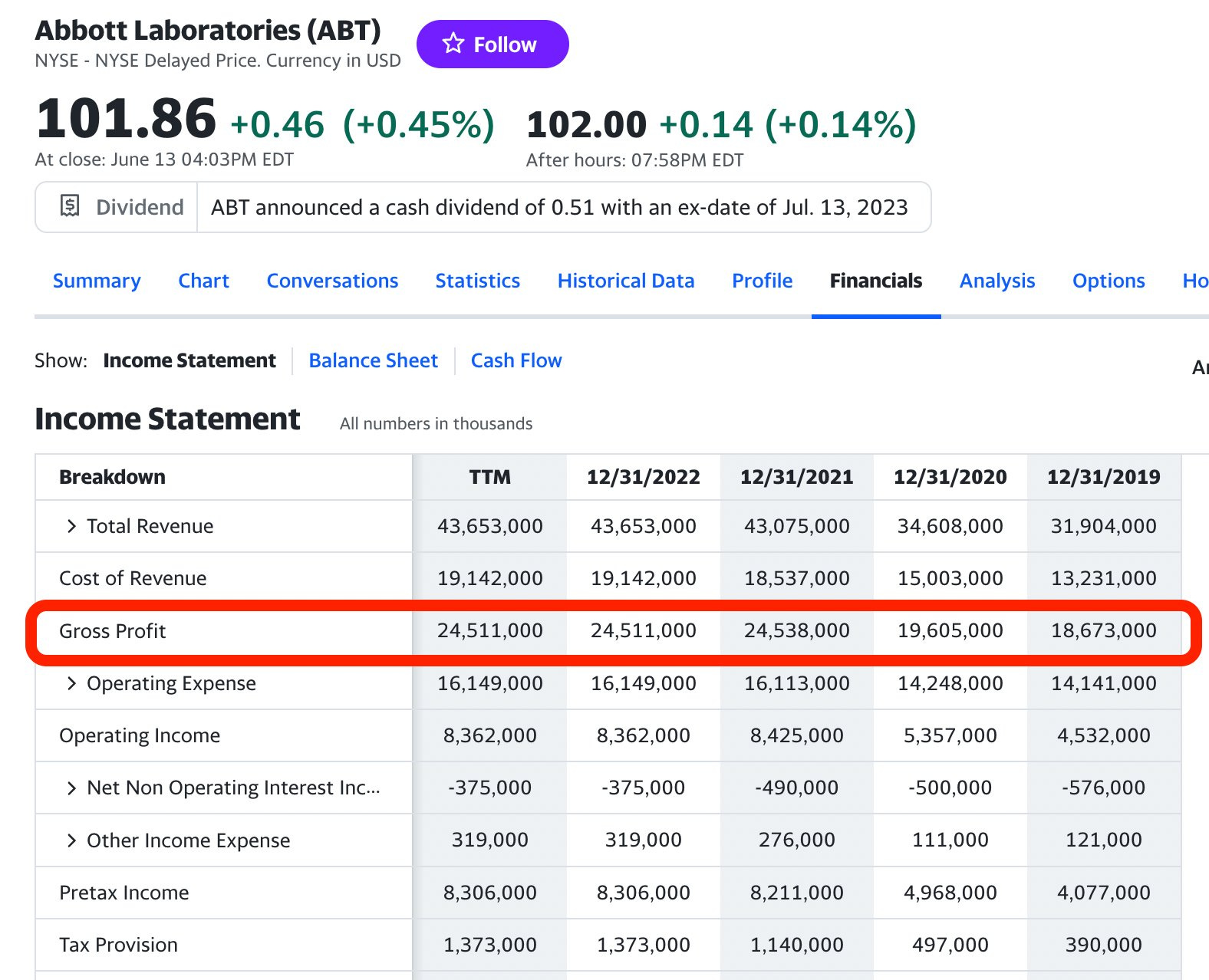Click Operating Expense value 16,113,000
This screenshot has height=980, width=1209.
[x=796, y=683]
